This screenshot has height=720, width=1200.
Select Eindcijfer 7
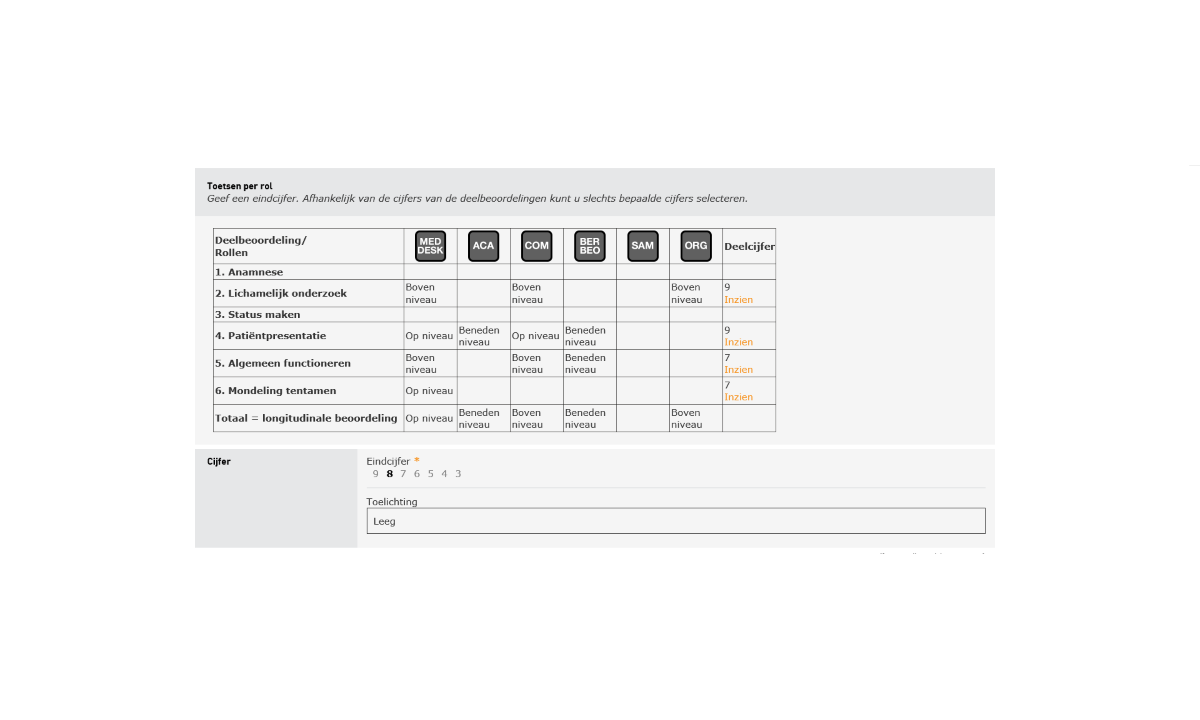[403, 474]
